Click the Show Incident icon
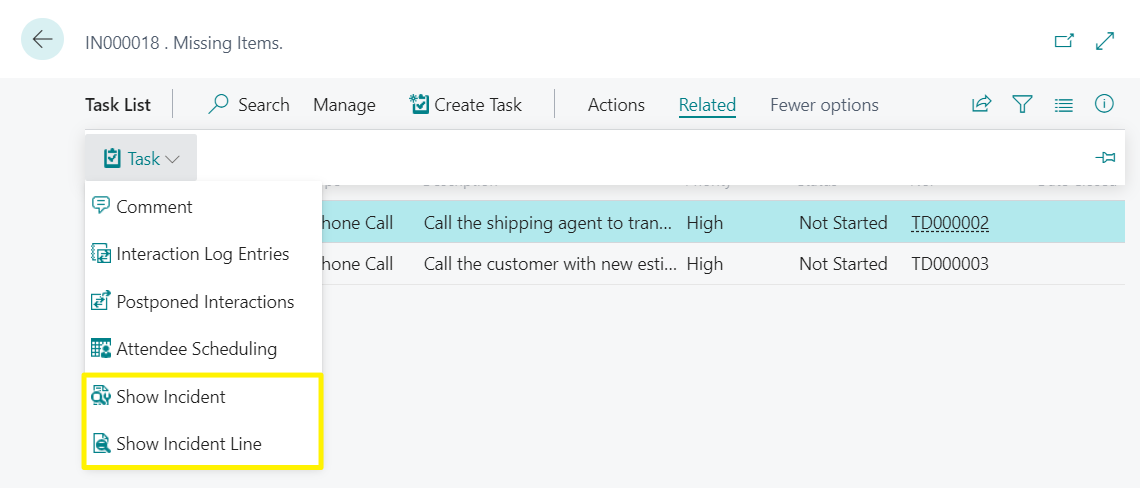This screenshot has height=488, width=1140. click(x=101, y=396)
